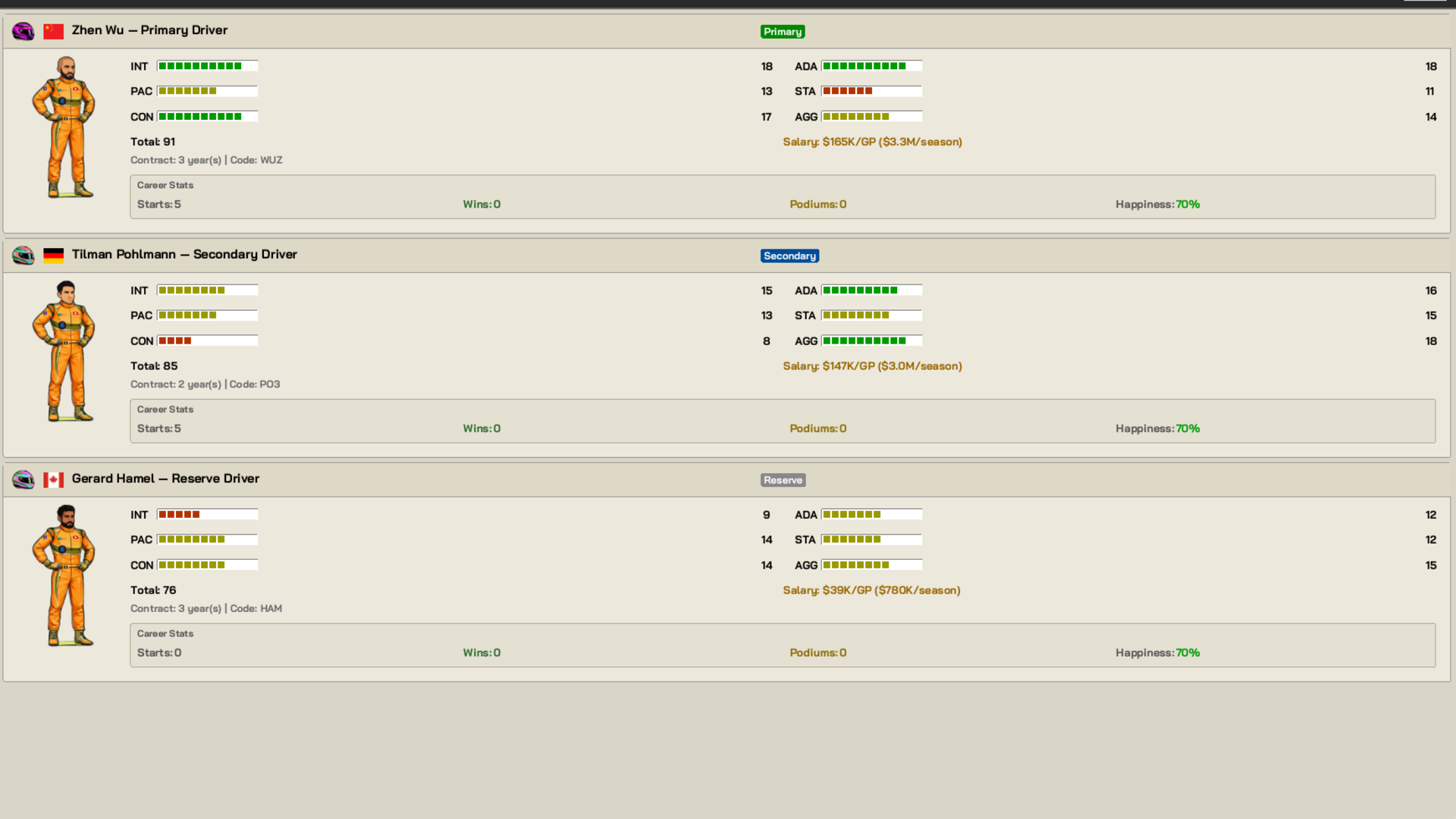Screen dimensions: 1456x819
Task: Select the Canadian flag beside Gerard Hamel
Action: 53,480
